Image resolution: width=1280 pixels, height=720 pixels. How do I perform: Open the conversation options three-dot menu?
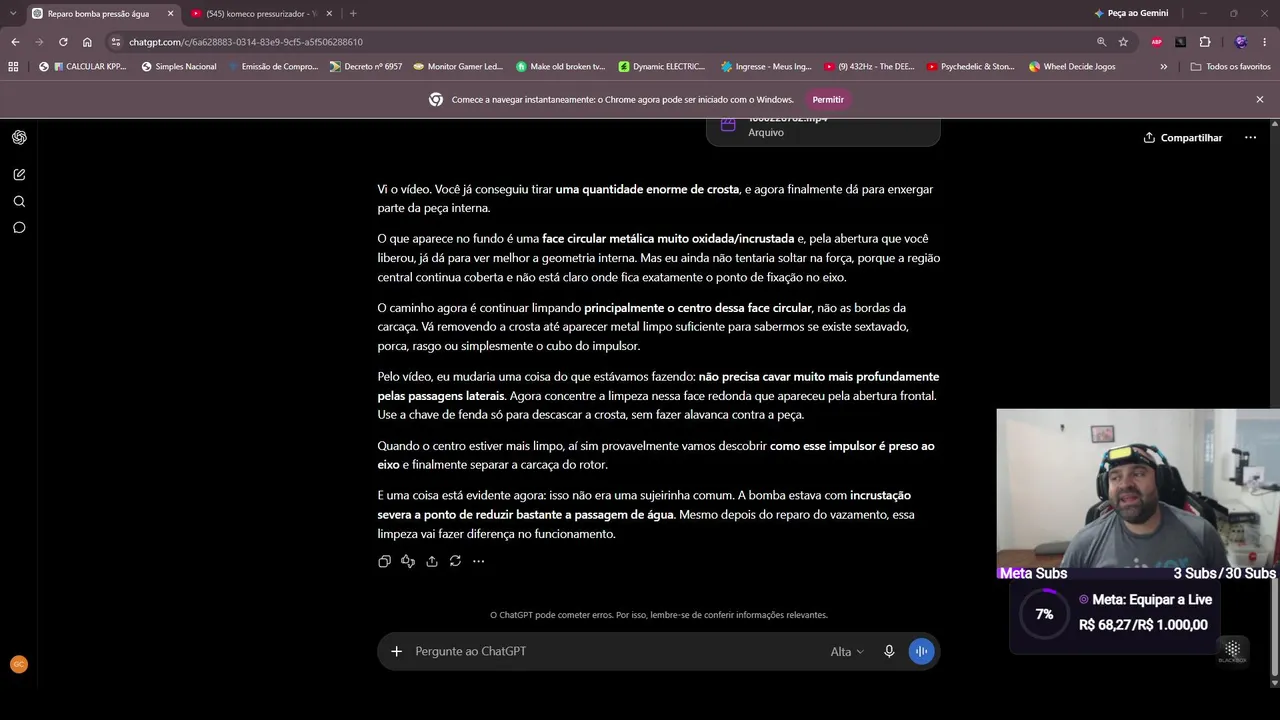pos(1250,138)
